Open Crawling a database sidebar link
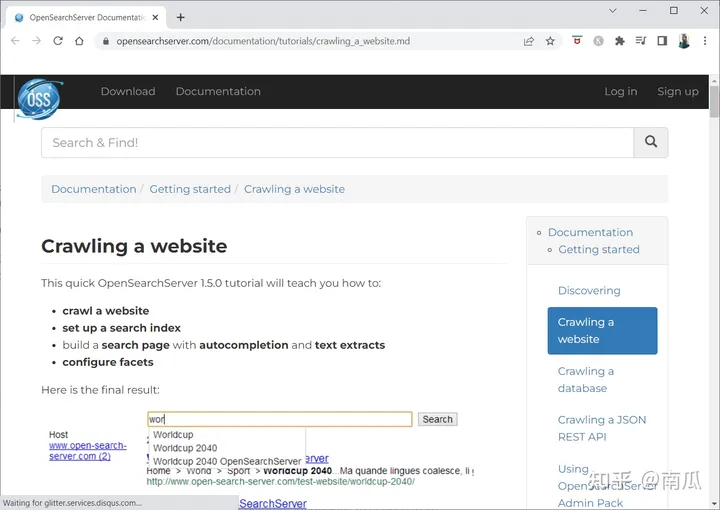The image size is (720, 510). point(586,380)
